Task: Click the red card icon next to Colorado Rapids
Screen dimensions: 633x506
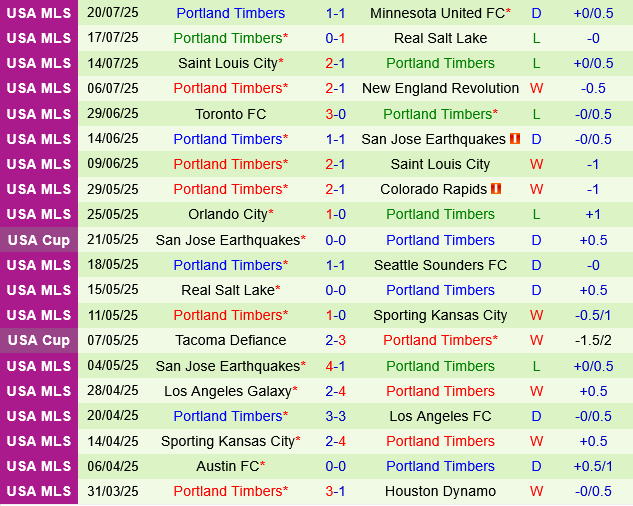Action: [x=494, y=189]
